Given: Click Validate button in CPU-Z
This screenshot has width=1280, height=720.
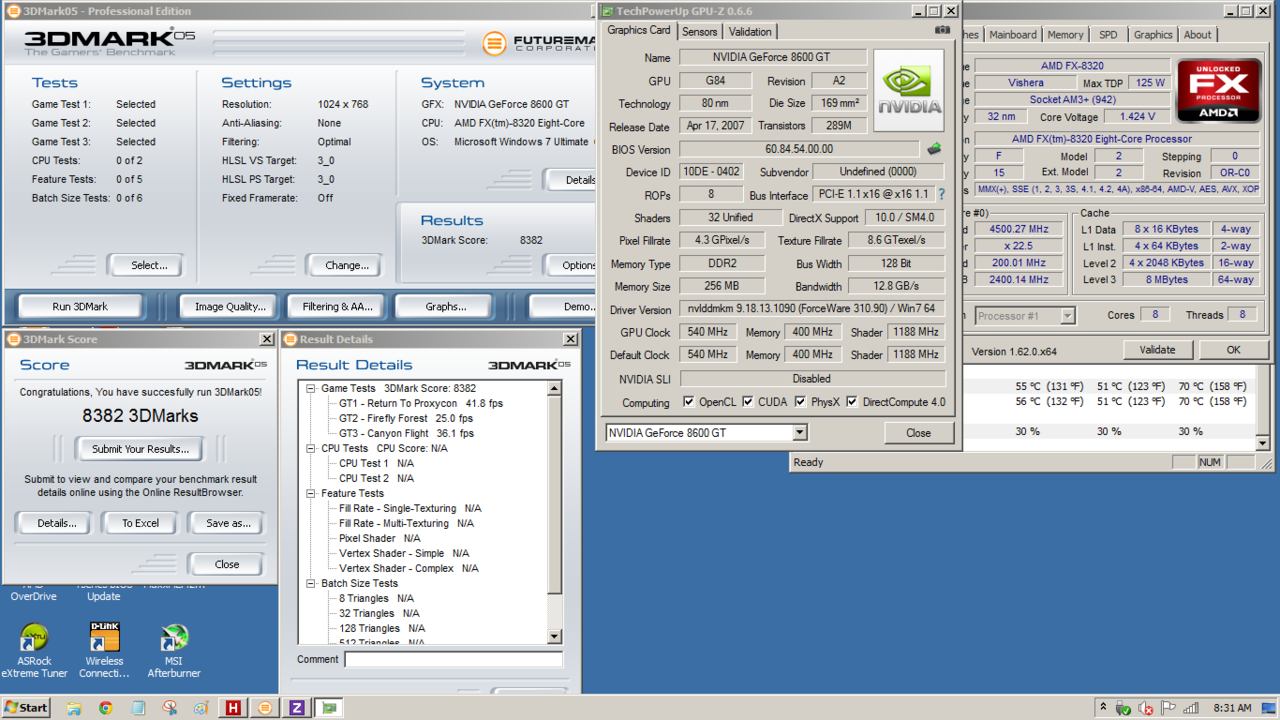Looking at the screenshot, I should (1157, 350).
